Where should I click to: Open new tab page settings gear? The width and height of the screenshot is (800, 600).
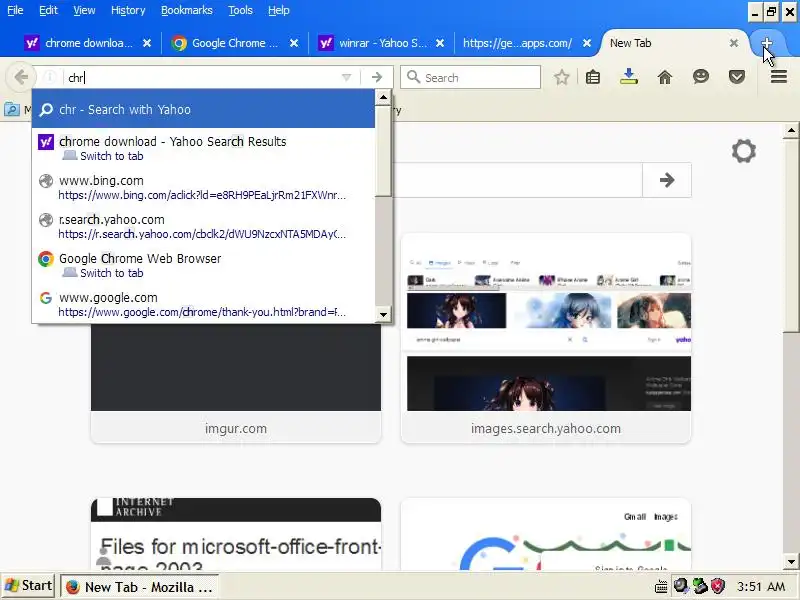coord(743,151)
